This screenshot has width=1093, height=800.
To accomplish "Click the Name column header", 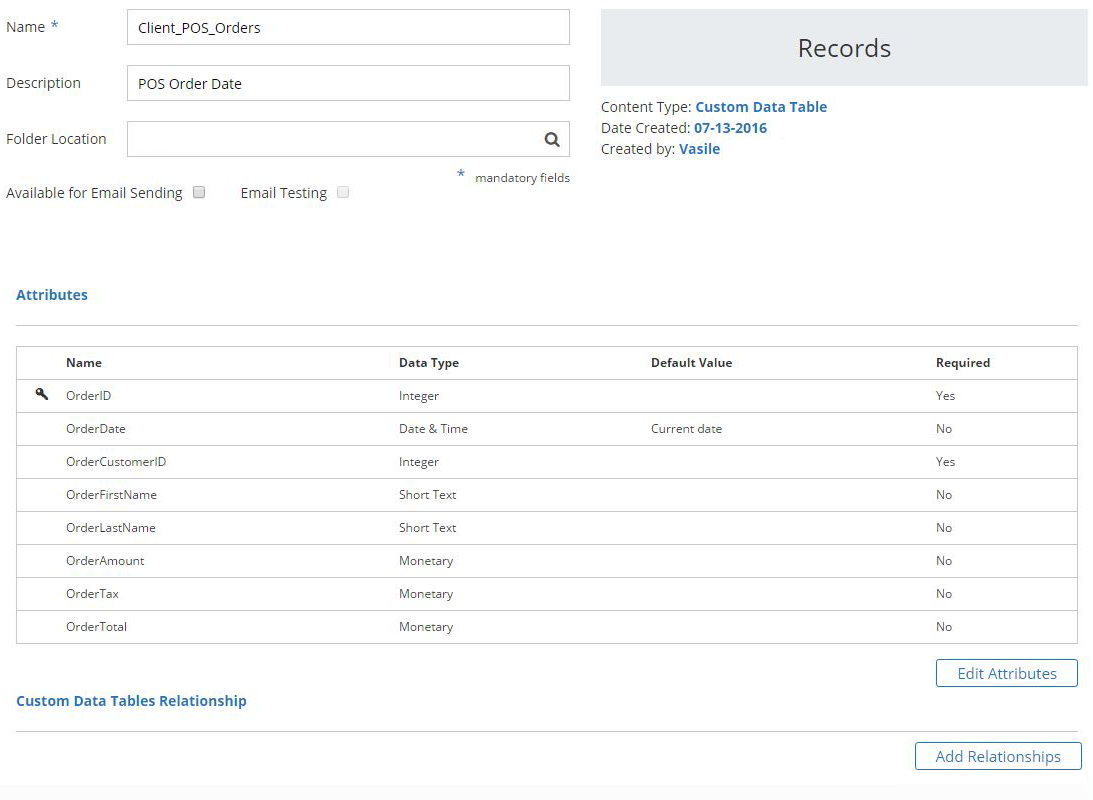I will [x=84, y=362].
